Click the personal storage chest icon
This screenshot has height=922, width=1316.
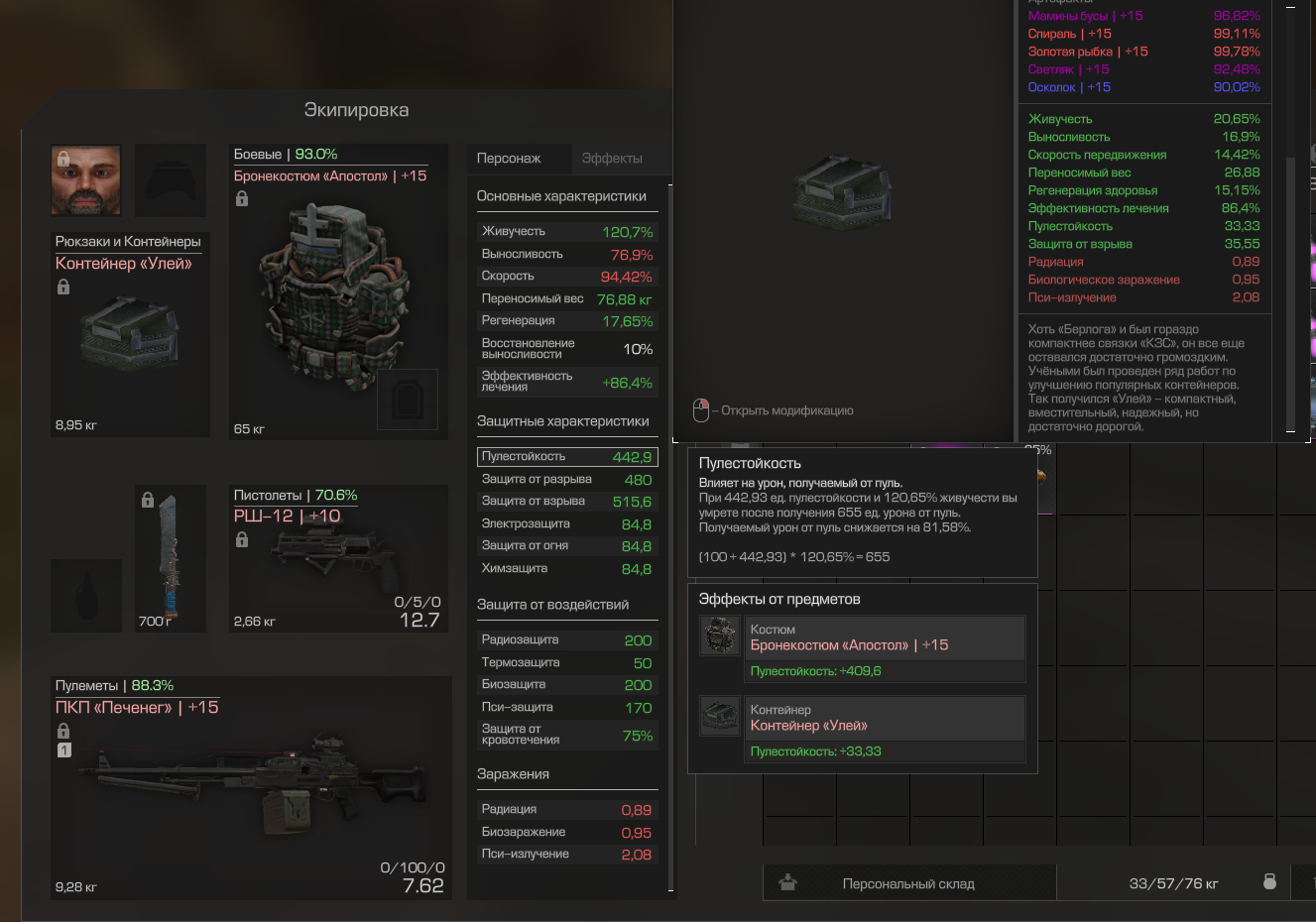tap(787, 882)
